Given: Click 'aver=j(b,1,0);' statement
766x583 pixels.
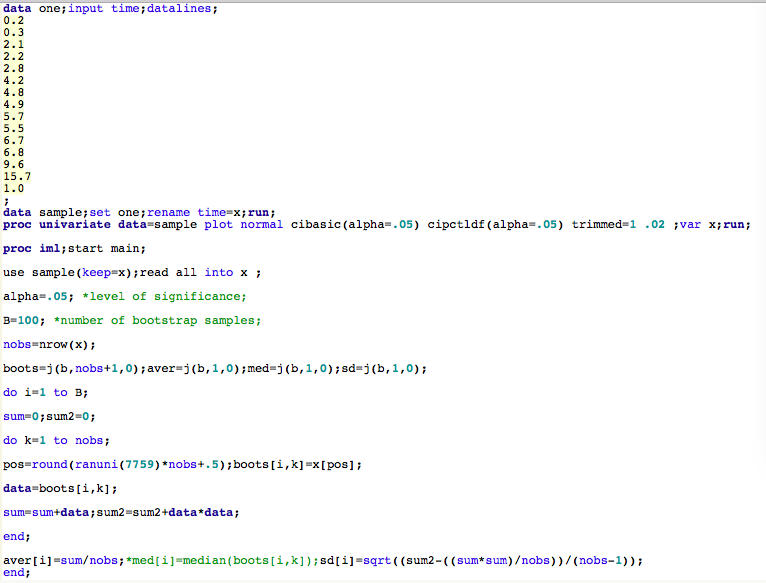Looking at the screenshot, I should click(x=196, y=368).
